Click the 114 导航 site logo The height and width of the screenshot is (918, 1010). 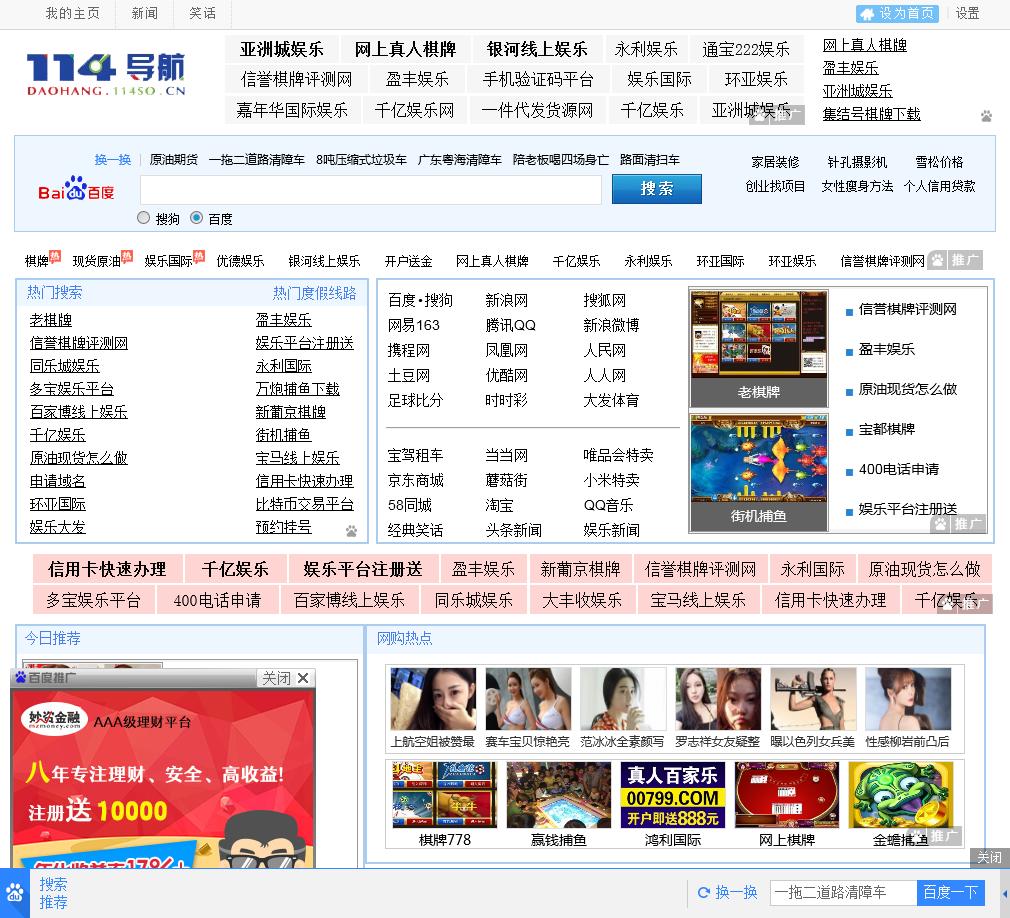click(106, 74)
